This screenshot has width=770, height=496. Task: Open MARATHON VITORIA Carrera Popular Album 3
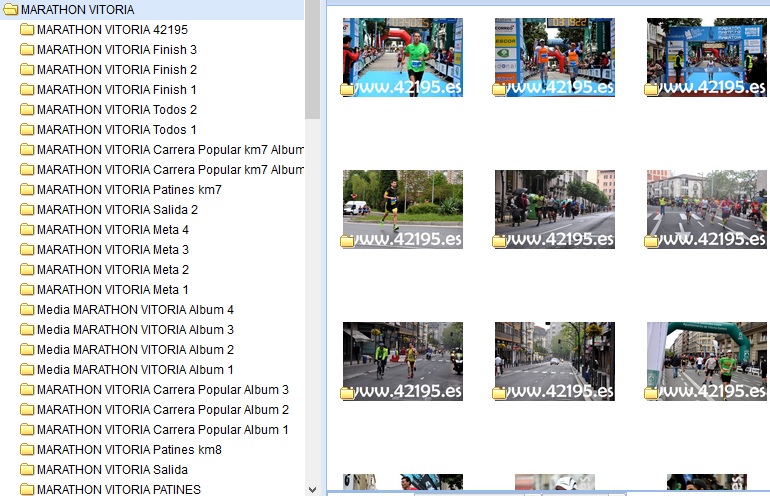coord(162,390)
